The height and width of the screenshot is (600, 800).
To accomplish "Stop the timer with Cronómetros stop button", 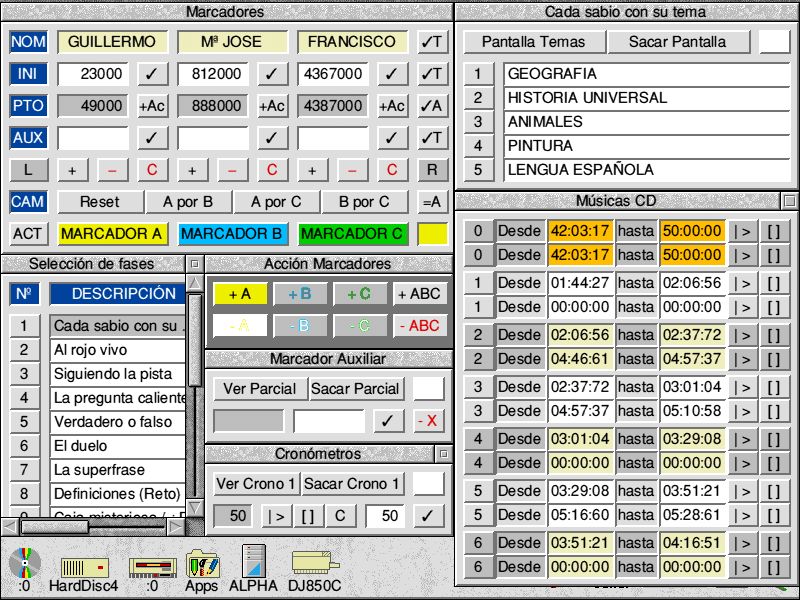I will tap(308, 516).
